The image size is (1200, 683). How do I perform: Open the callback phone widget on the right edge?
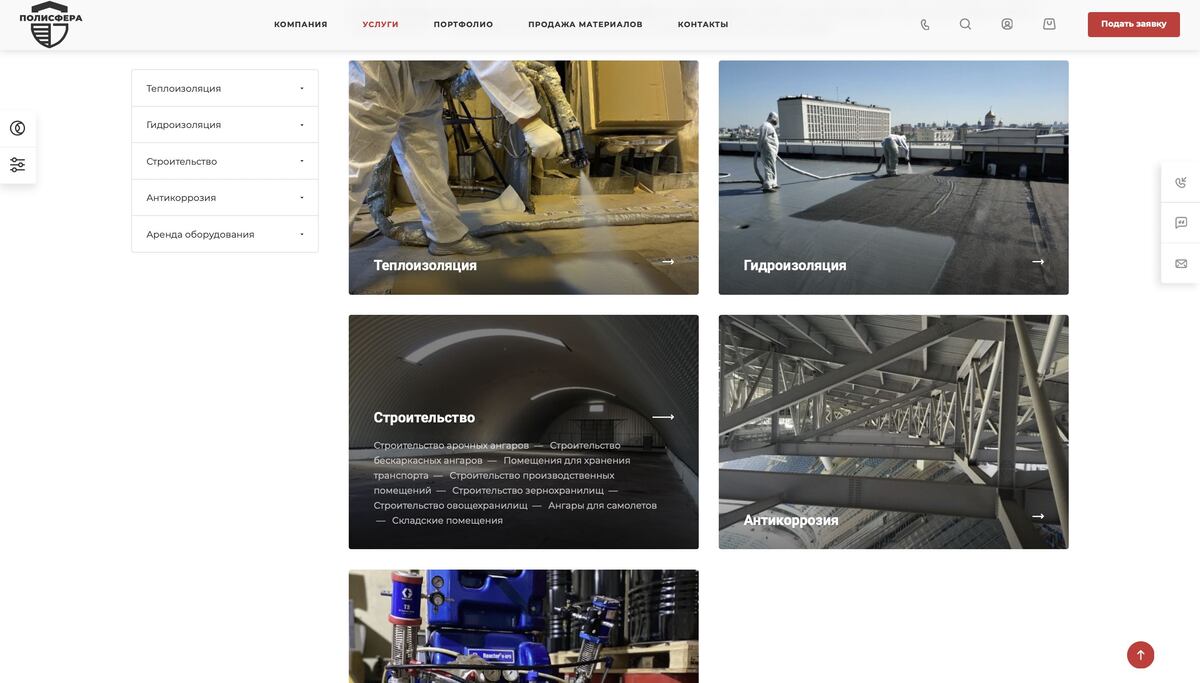tap(1181, 182)
